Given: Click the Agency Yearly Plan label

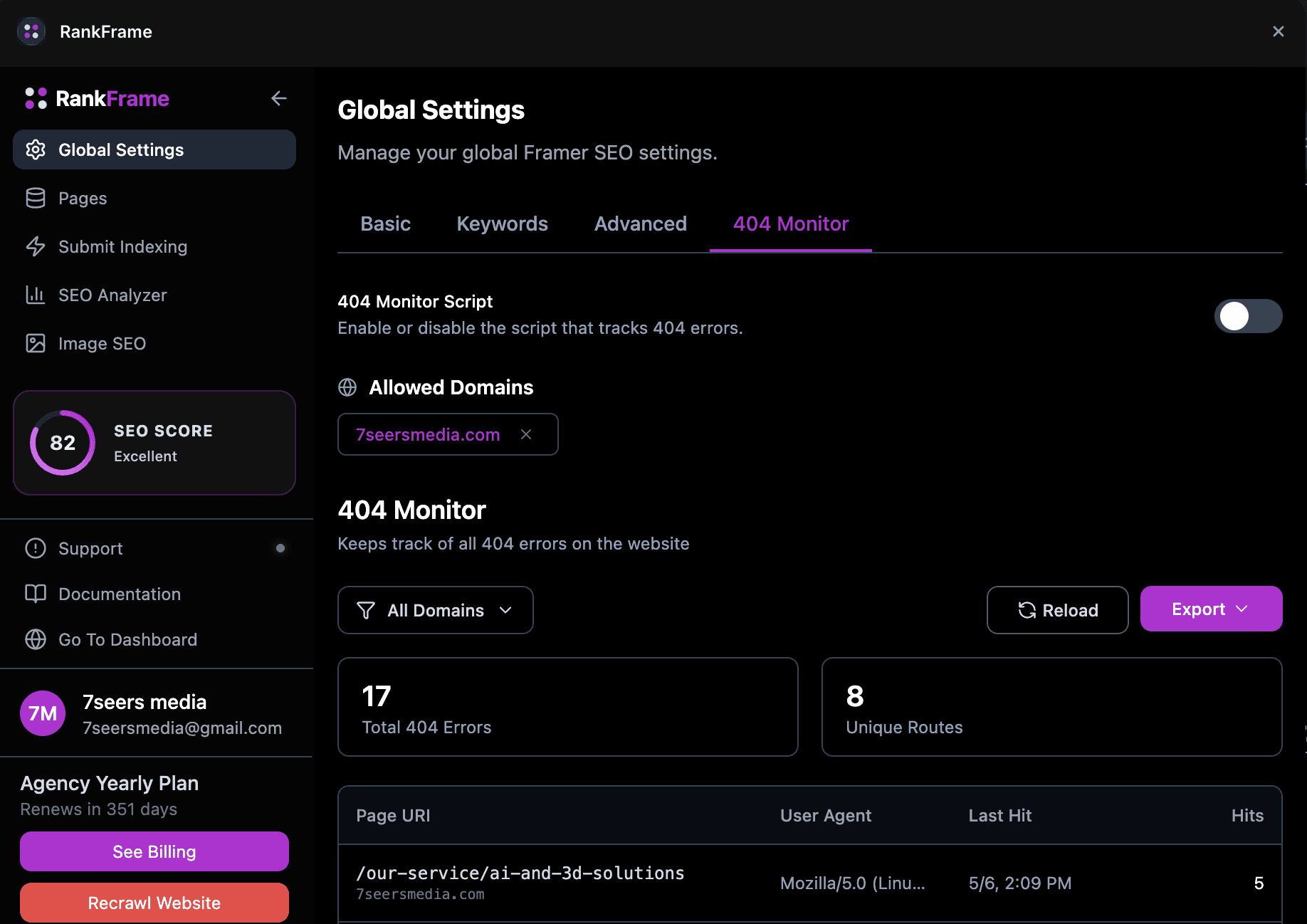Looking at the screenshot, I should coord(110,783).
